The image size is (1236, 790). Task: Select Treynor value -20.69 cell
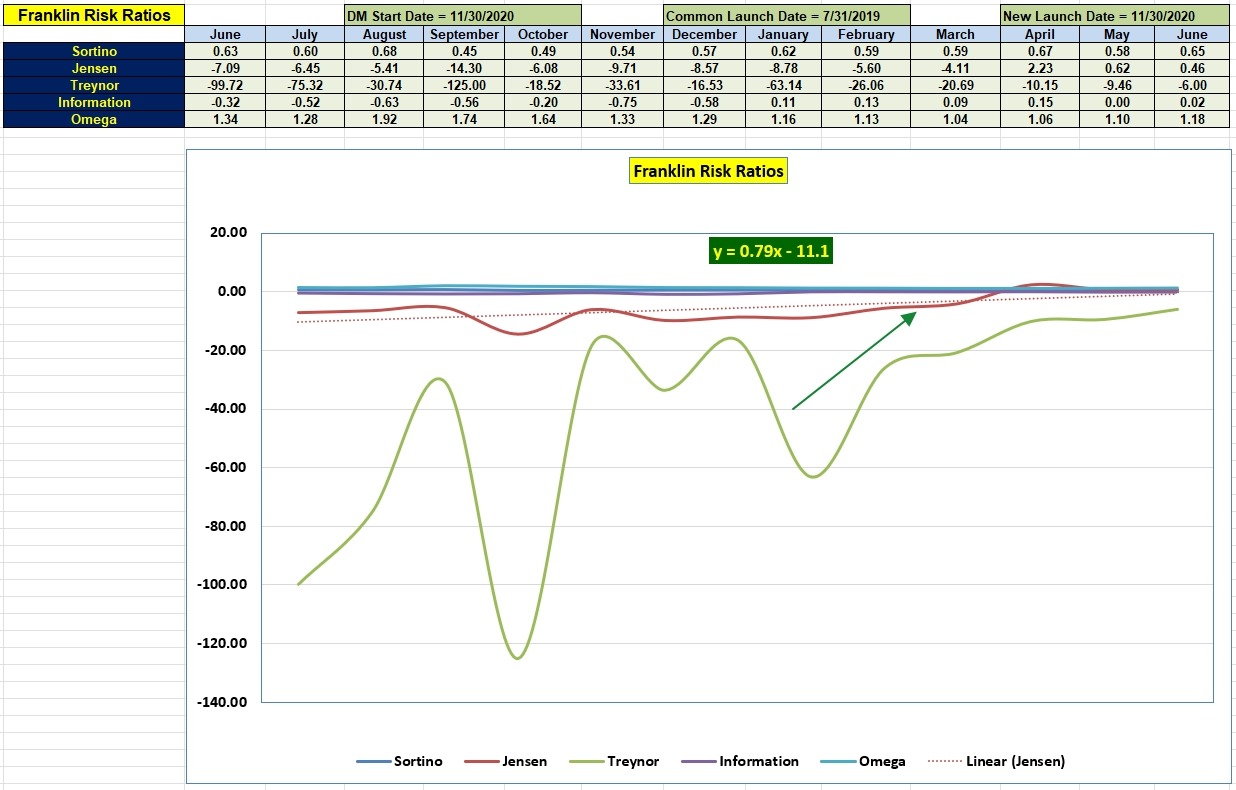pyautogui.click(x=955, y=85)
